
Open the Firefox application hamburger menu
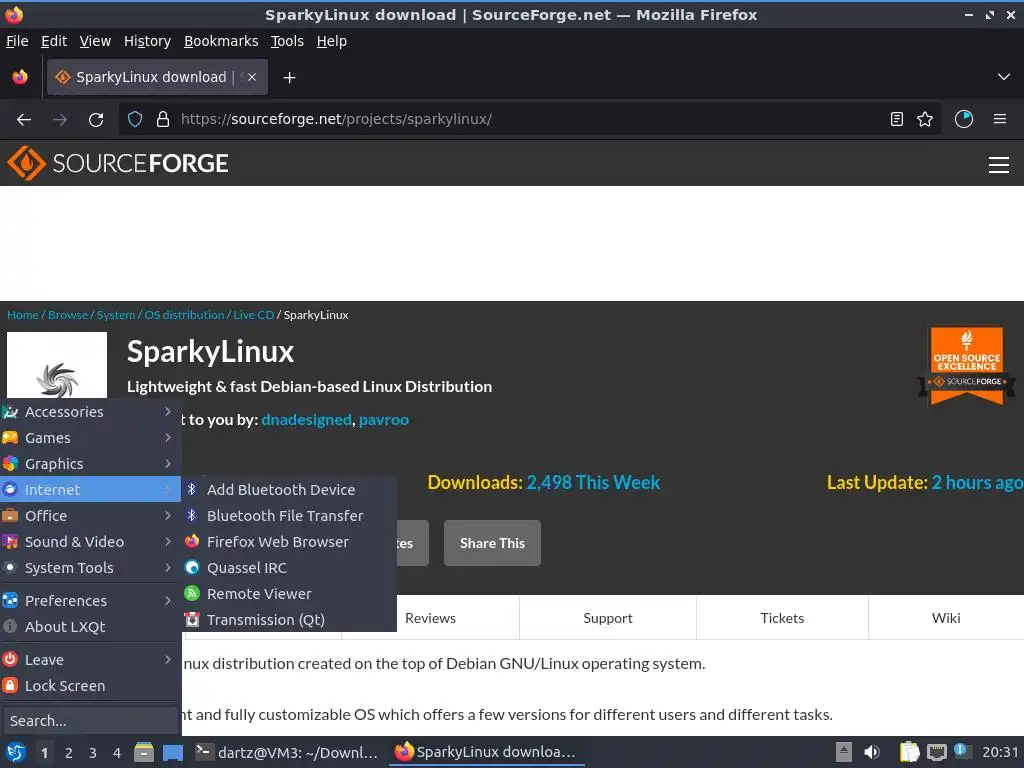point(1000,120)
